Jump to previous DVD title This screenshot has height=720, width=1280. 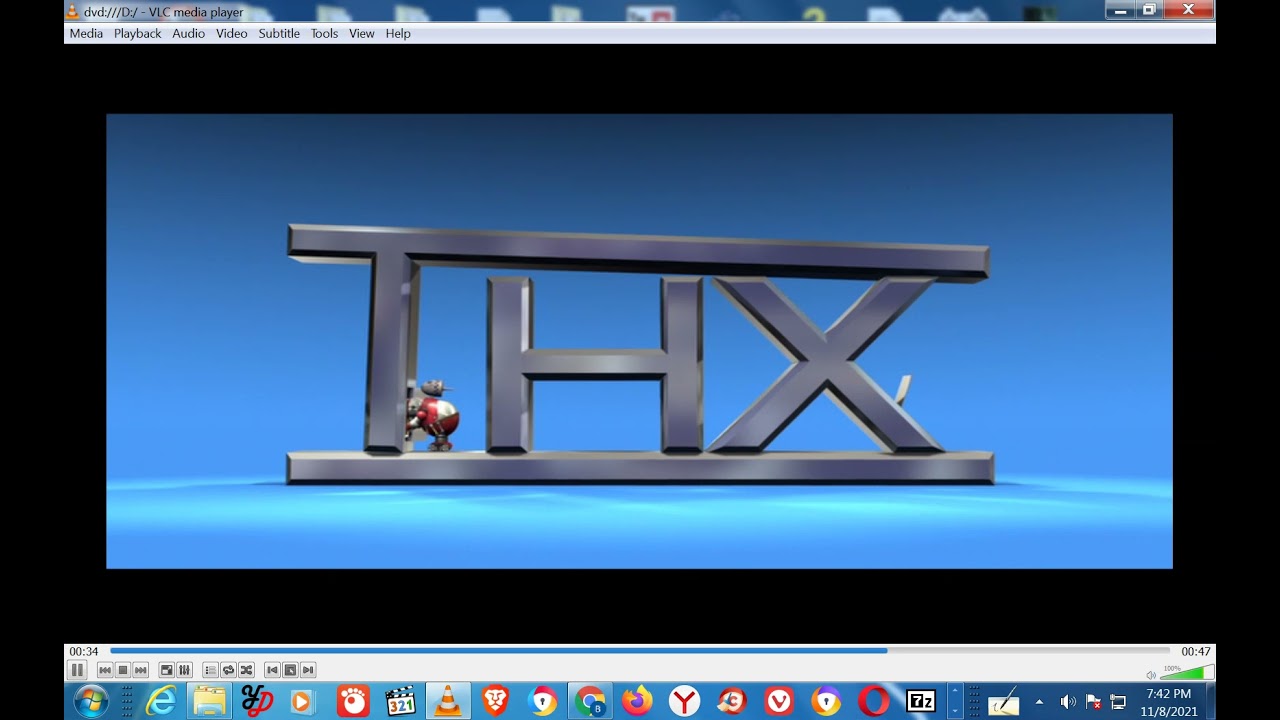(x=273, y=670)
